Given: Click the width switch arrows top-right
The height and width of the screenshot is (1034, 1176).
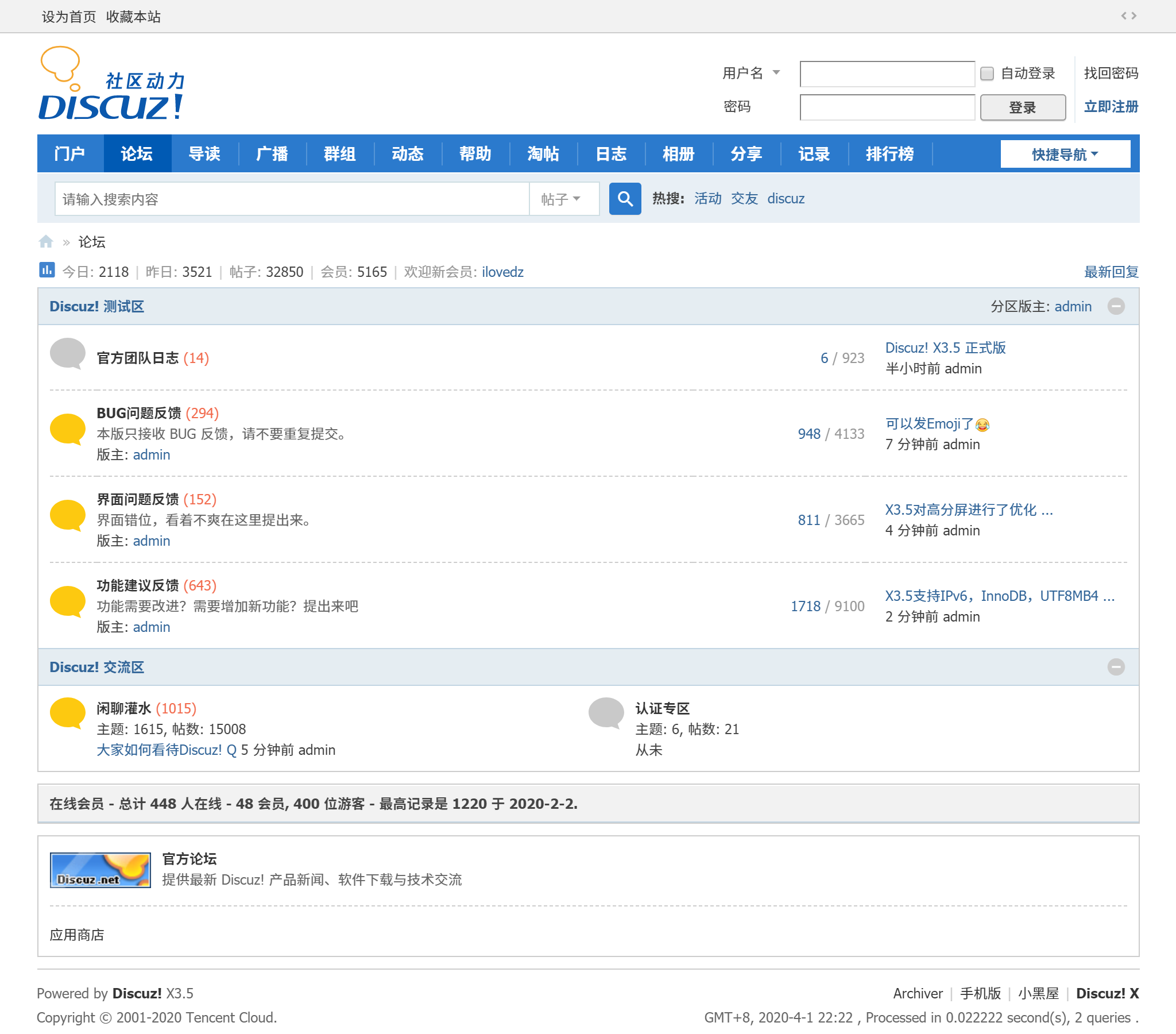Looking at the screenshot, I should tap(1128, 16).
